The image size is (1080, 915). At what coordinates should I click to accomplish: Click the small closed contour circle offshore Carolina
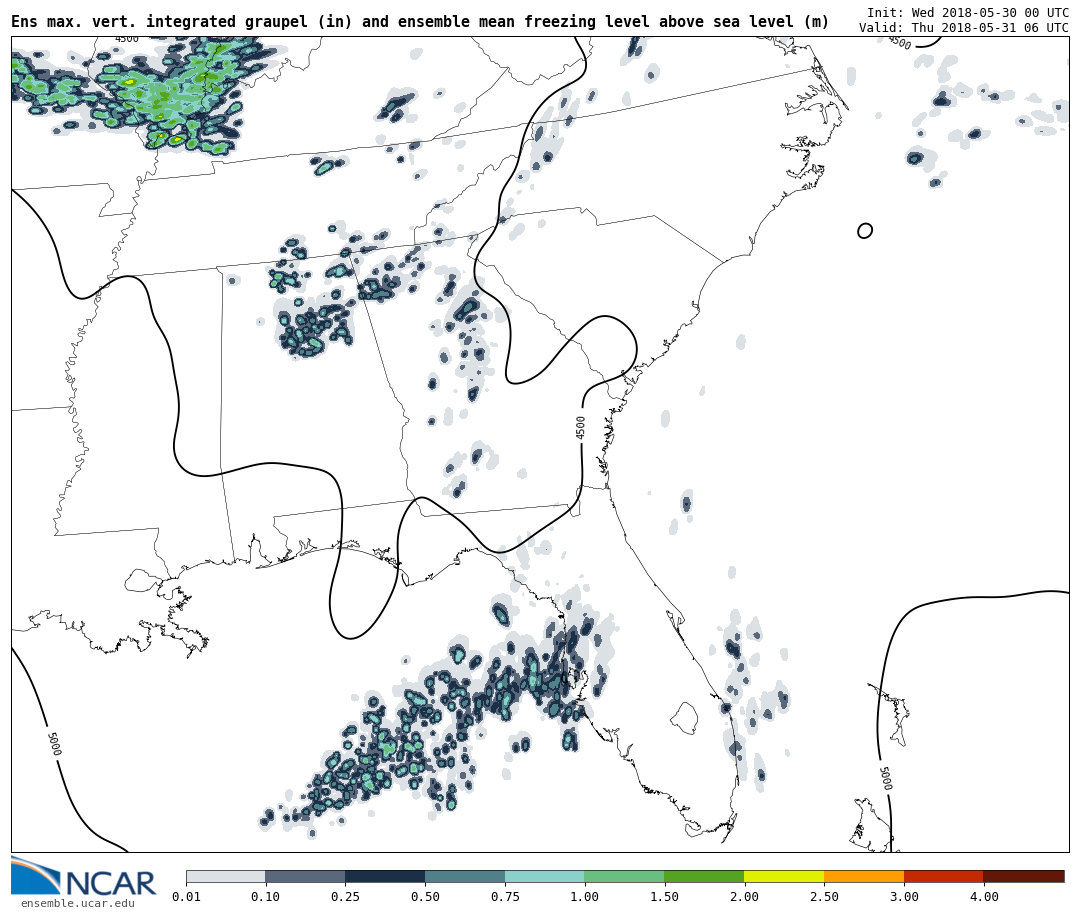(x=865, y=231)
